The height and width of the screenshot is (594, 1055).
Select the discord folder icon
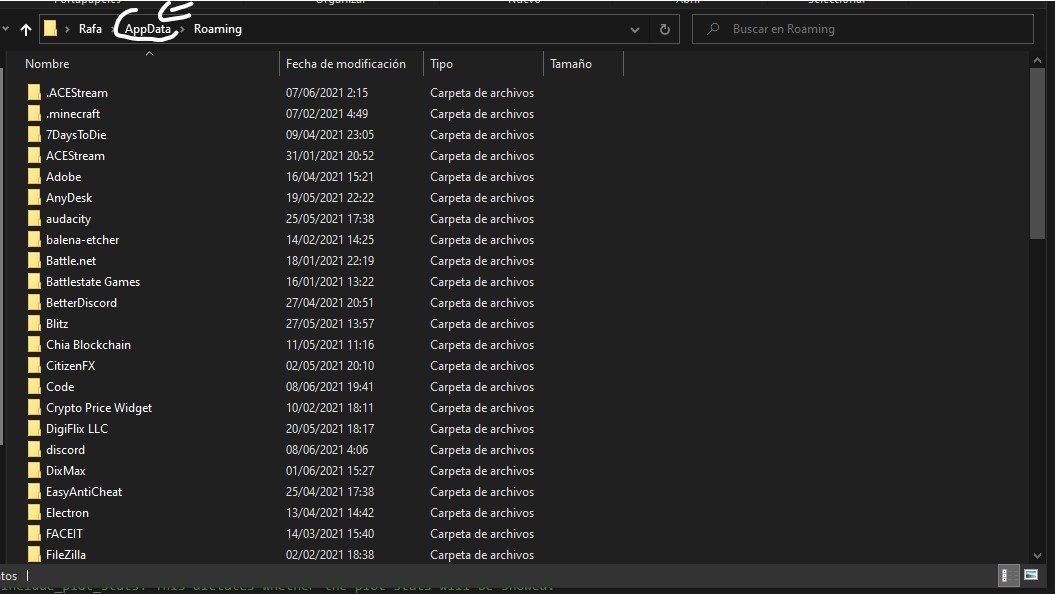coord(34,449)
